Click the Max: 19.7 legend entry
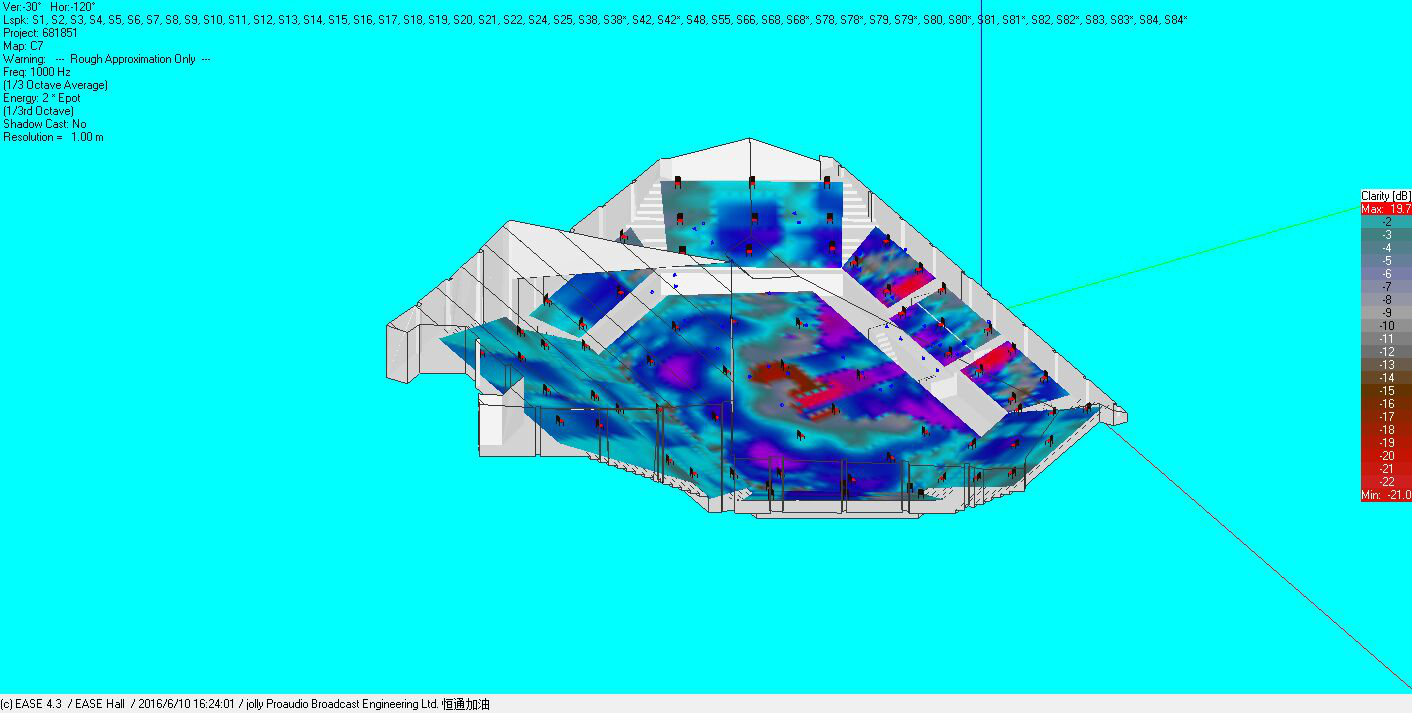Viewport: 1412px width, 713px height. coord(1386,209)
